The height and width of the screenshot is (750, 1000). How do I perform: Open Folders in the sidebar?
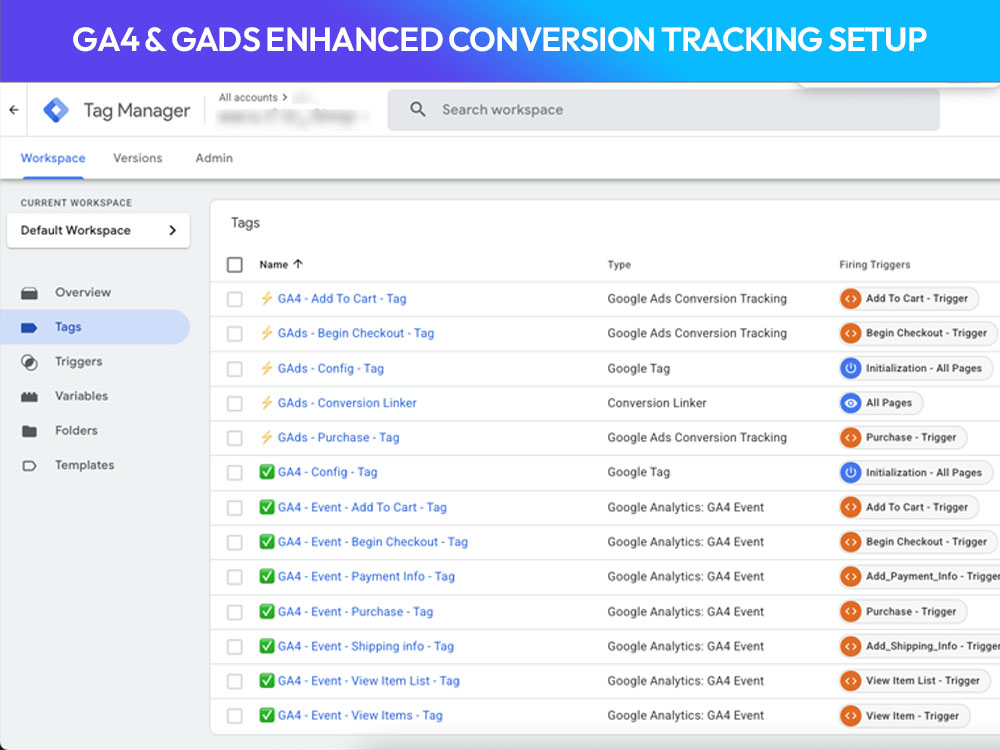(77, 430)
